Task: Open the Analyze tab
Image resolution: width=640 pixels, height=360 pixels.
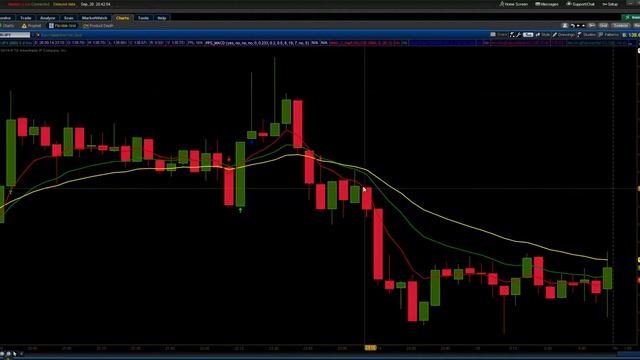Action: [x=47, y=18]
